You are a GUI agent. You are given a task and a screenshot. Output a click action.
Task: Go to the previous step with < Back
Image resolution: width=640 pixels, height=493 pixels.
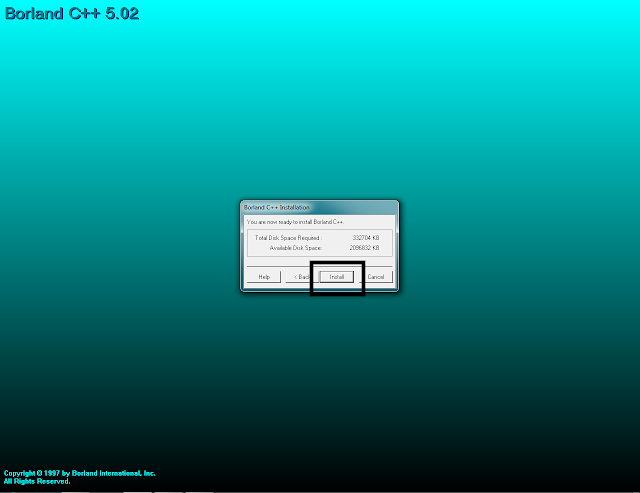click(x=301, y=277)
